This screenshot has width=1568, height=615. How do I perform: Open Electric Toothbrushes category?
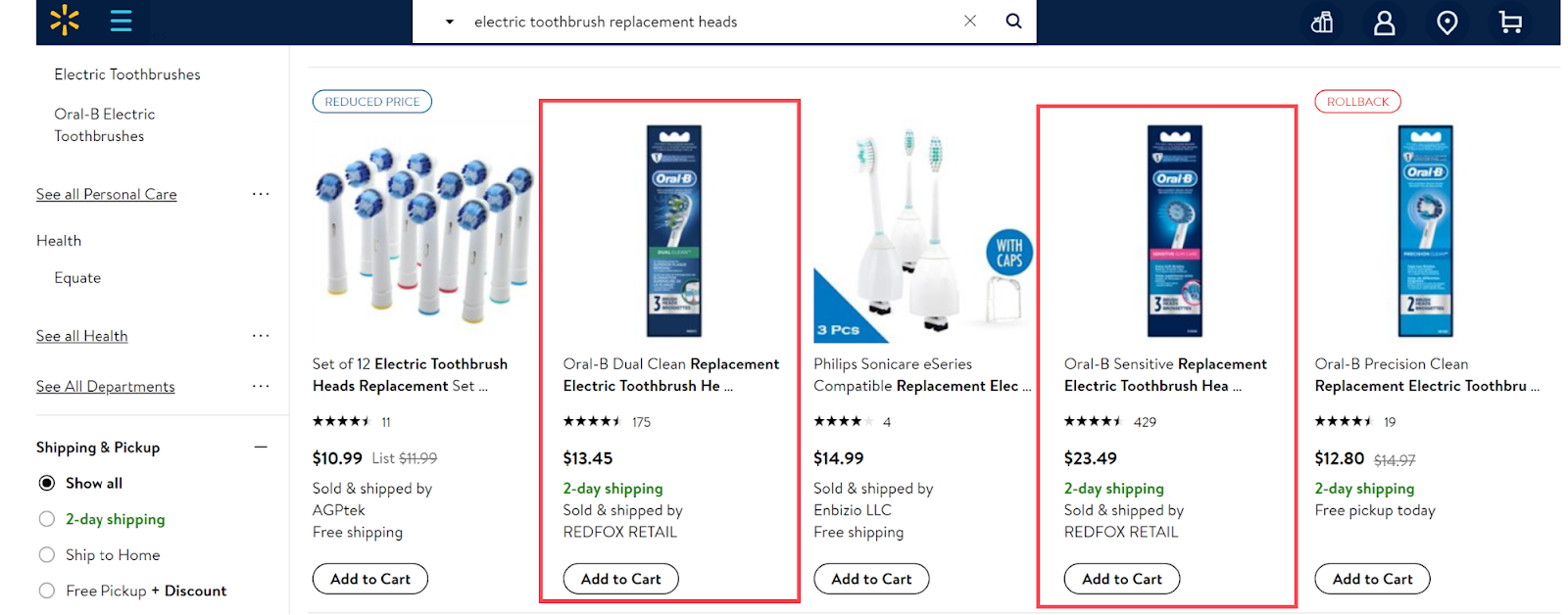click(x=127, y=74)
